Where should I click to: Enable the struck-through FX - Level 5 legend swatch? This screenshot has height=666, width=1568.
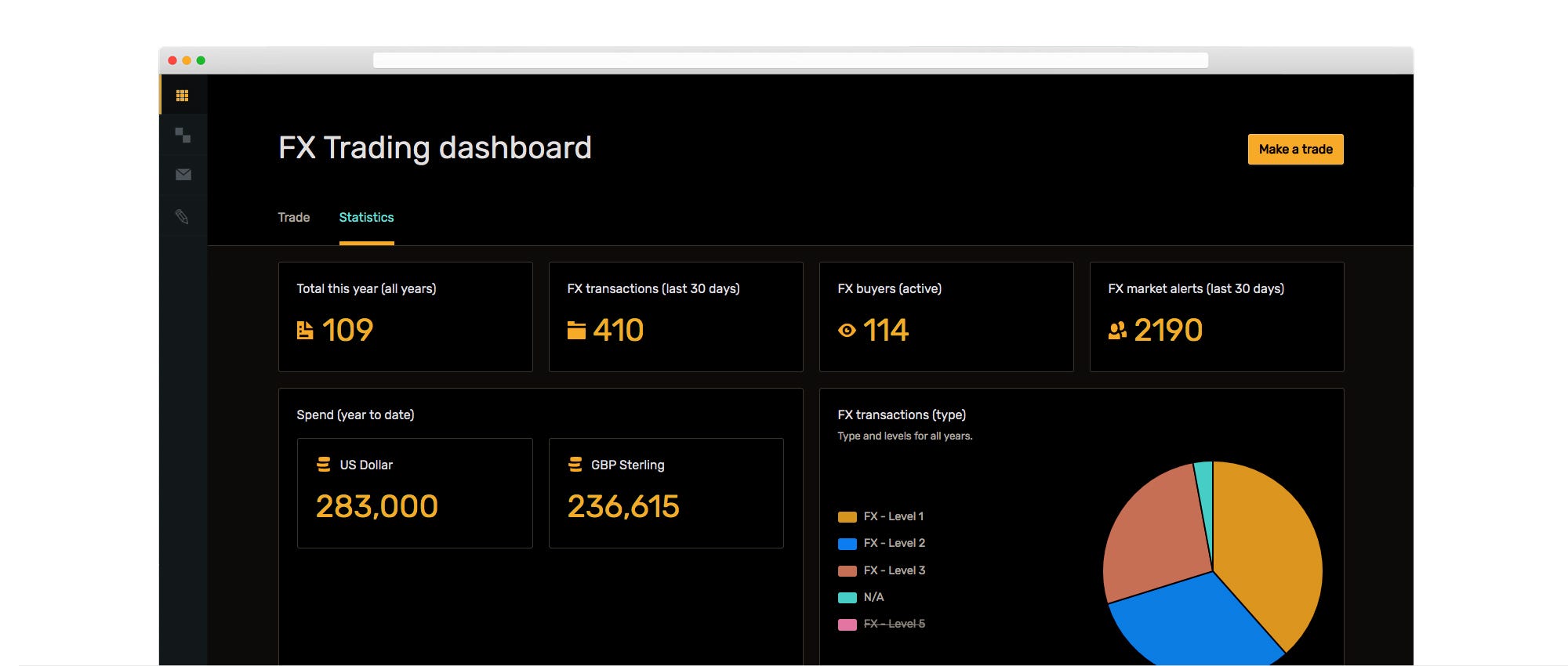pyautogui.click(x=847, y=624)
